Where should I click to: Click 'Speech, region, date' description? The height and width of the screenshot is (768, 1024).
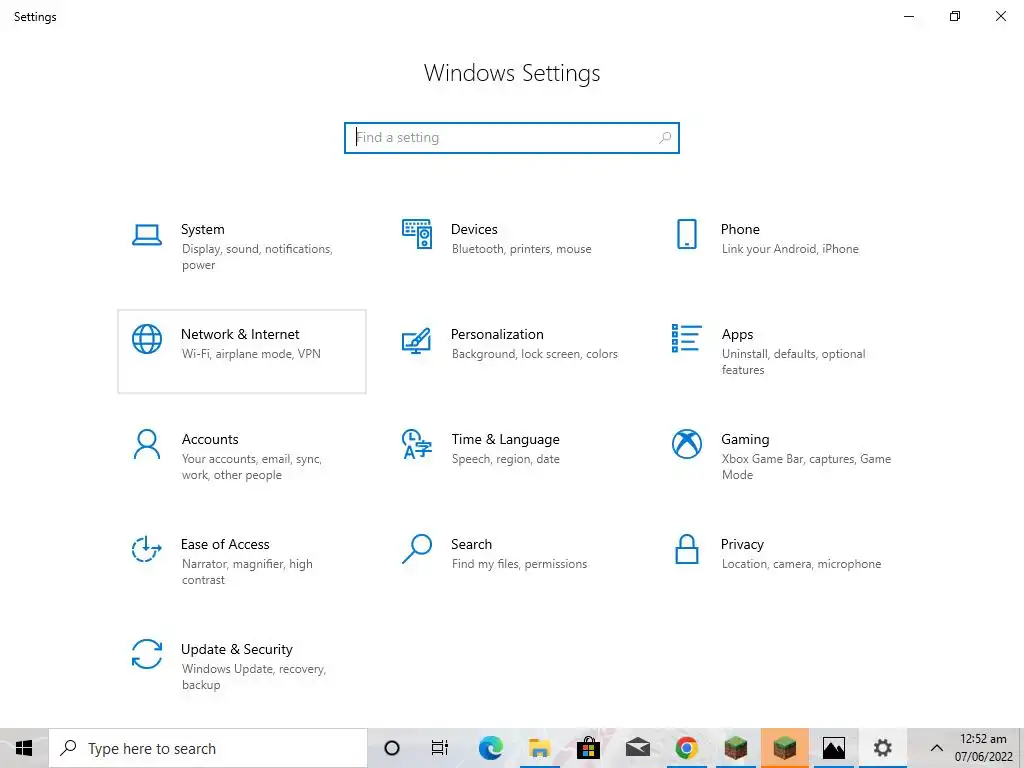pos(505,459)
